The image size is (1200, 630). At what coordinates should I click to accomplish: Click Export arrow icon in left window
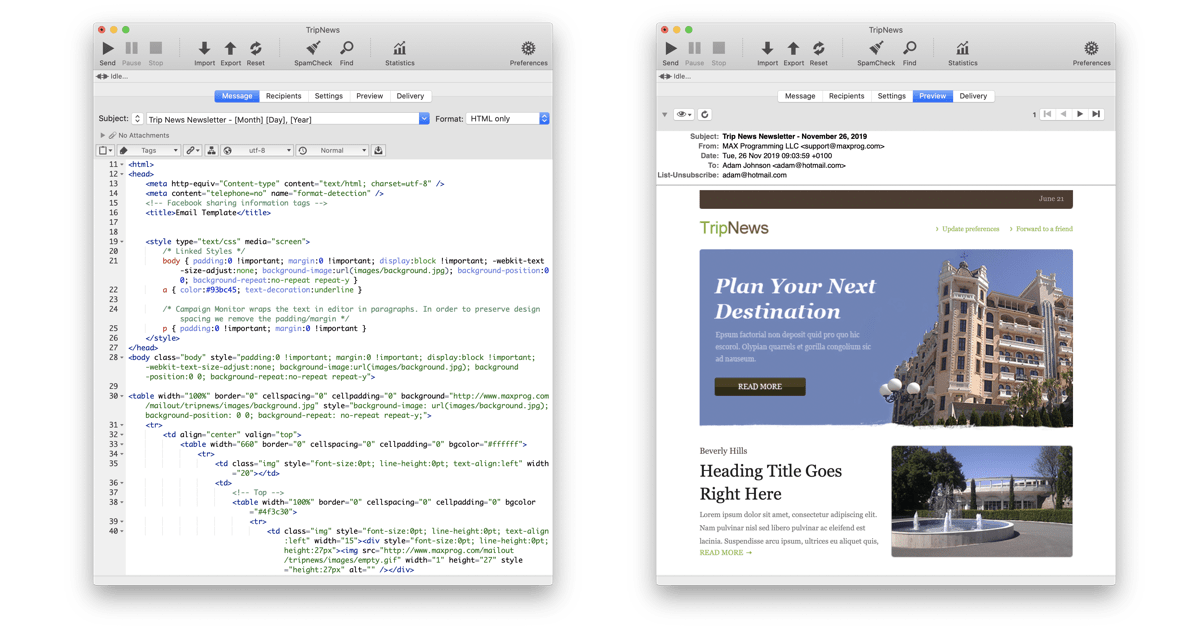click(x=230, y=48)
